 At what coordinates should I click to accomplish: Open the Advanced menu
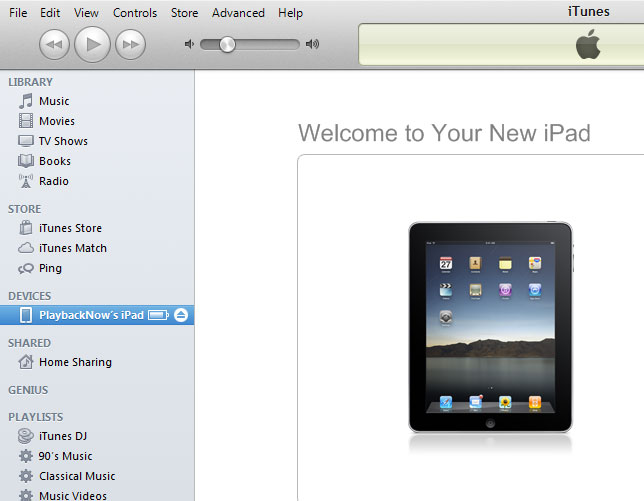click(x=238, y=13)
